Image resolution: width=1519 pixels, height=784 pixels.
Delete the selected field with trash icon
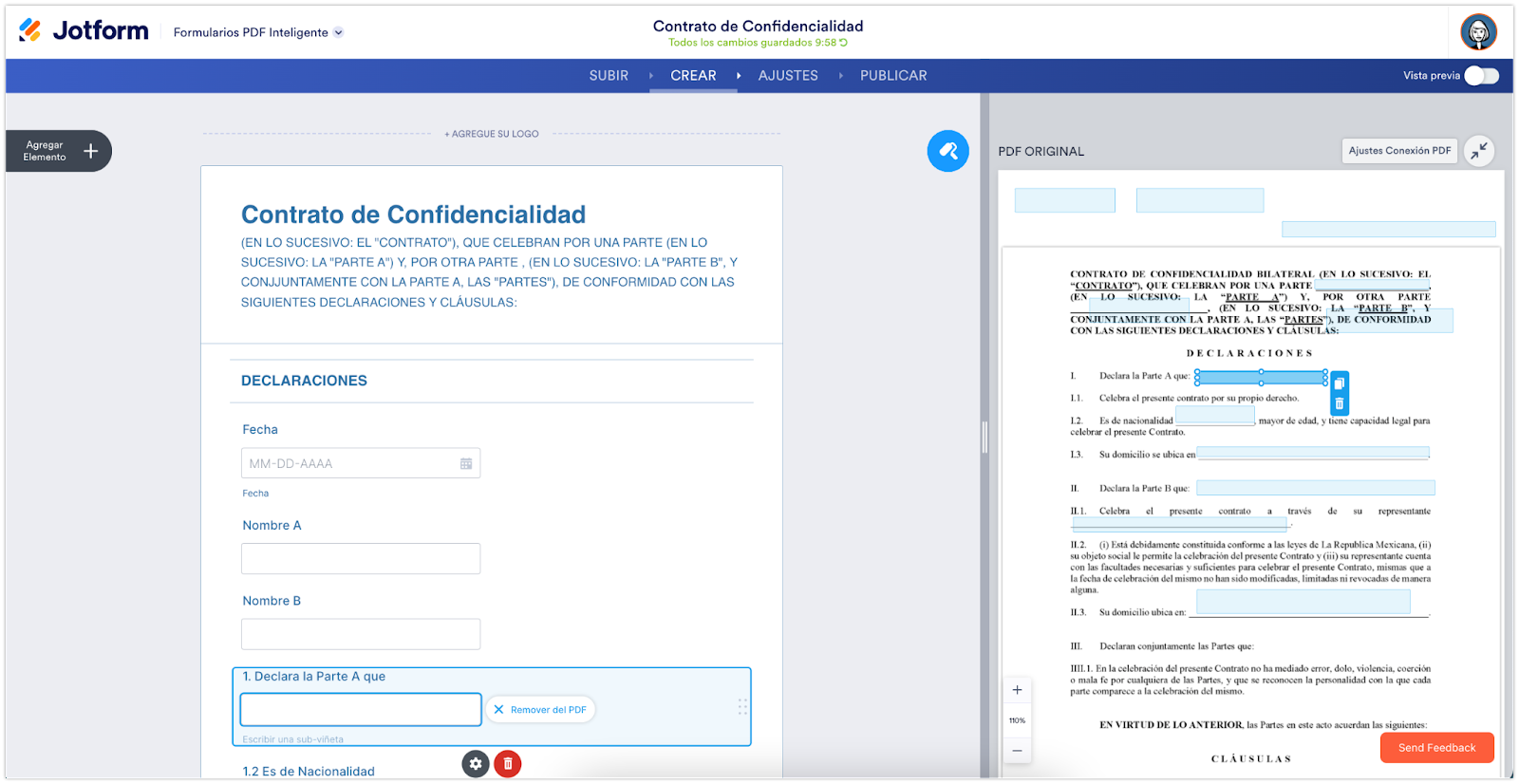tap(508, 763)
